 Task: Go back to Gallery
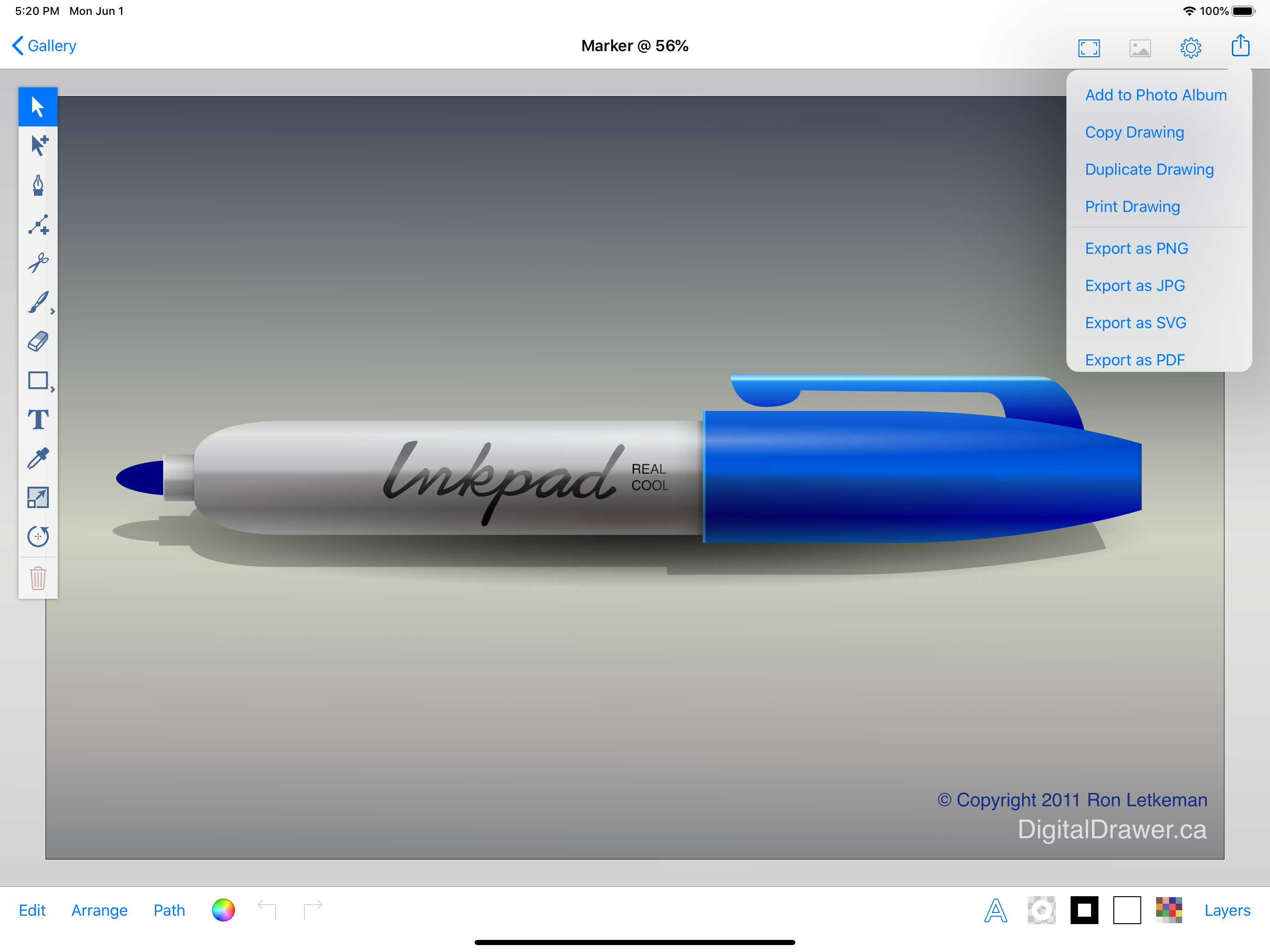click(44, 46)
